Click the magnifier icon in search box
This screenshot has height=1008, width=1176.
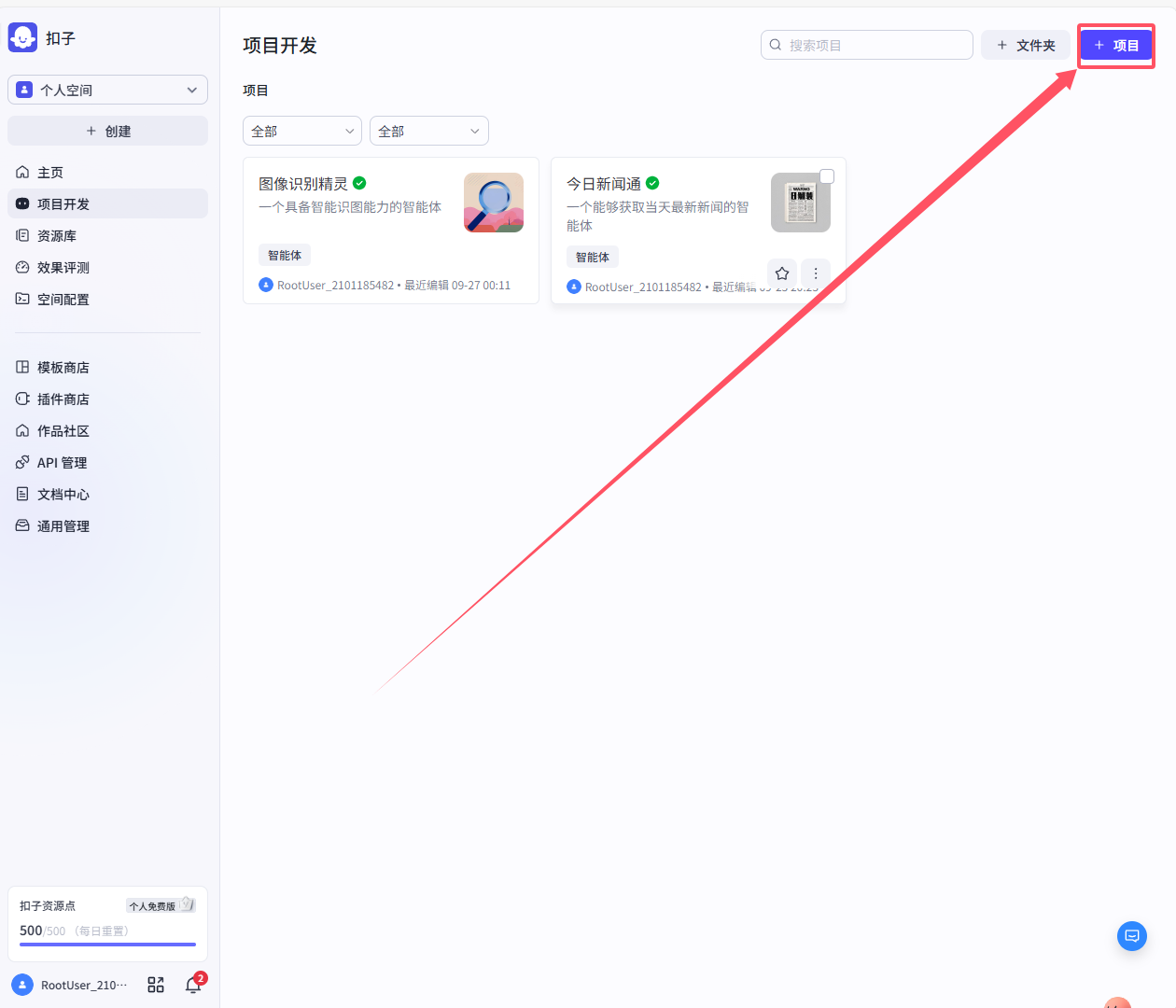pos(776,45)
